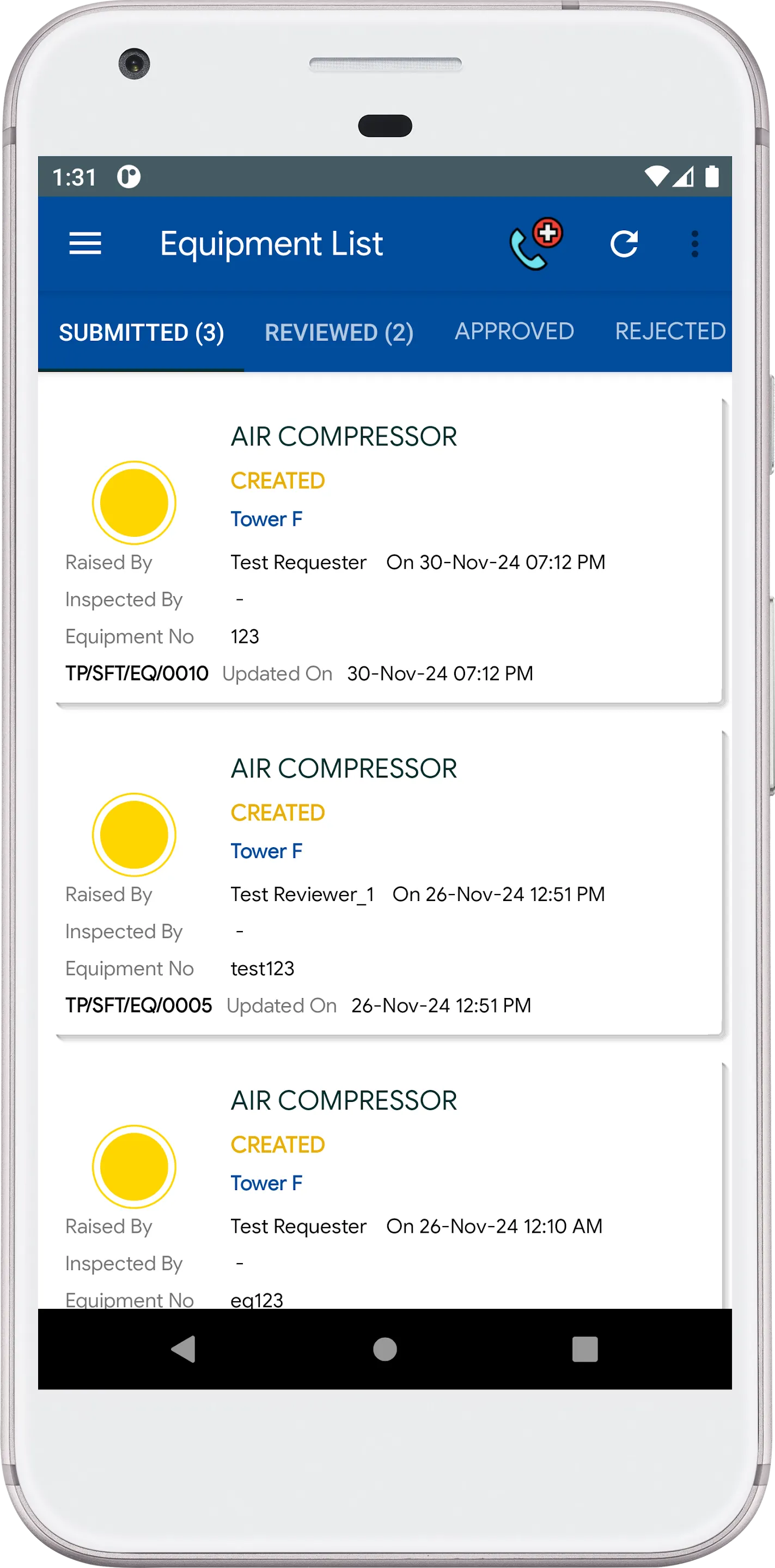Screen dimensions: 775x1568
Task: Open the three-dot overflow menu
Action: 694,244
